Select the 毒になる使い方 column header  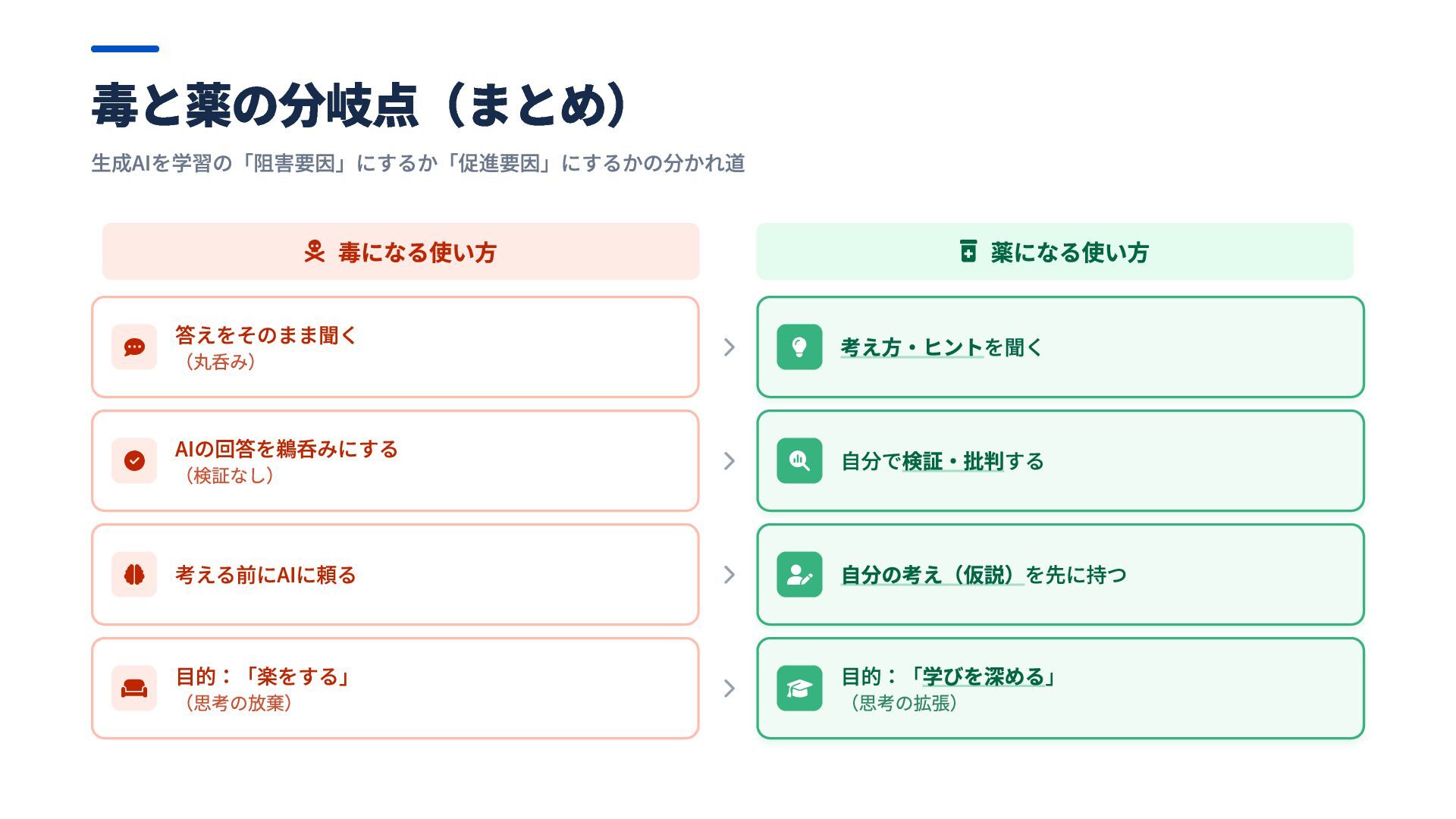coord(400,252)
